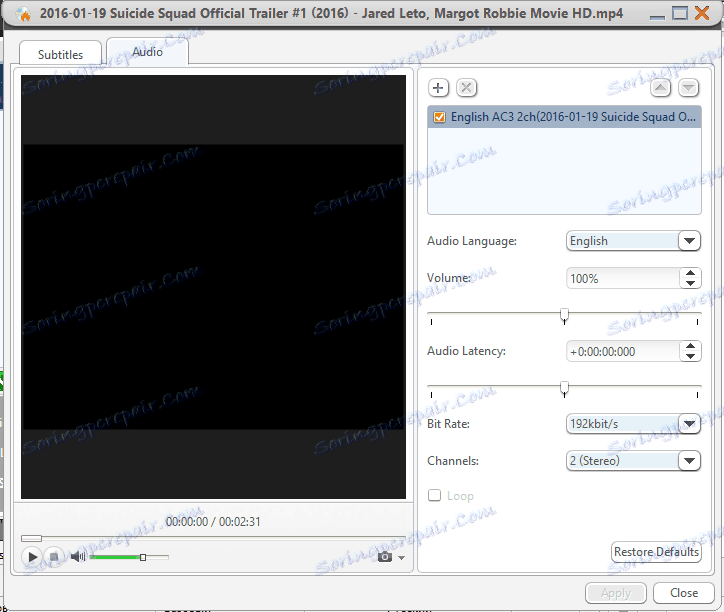
Task: Click the video preview area
Action: pos(213,287)
